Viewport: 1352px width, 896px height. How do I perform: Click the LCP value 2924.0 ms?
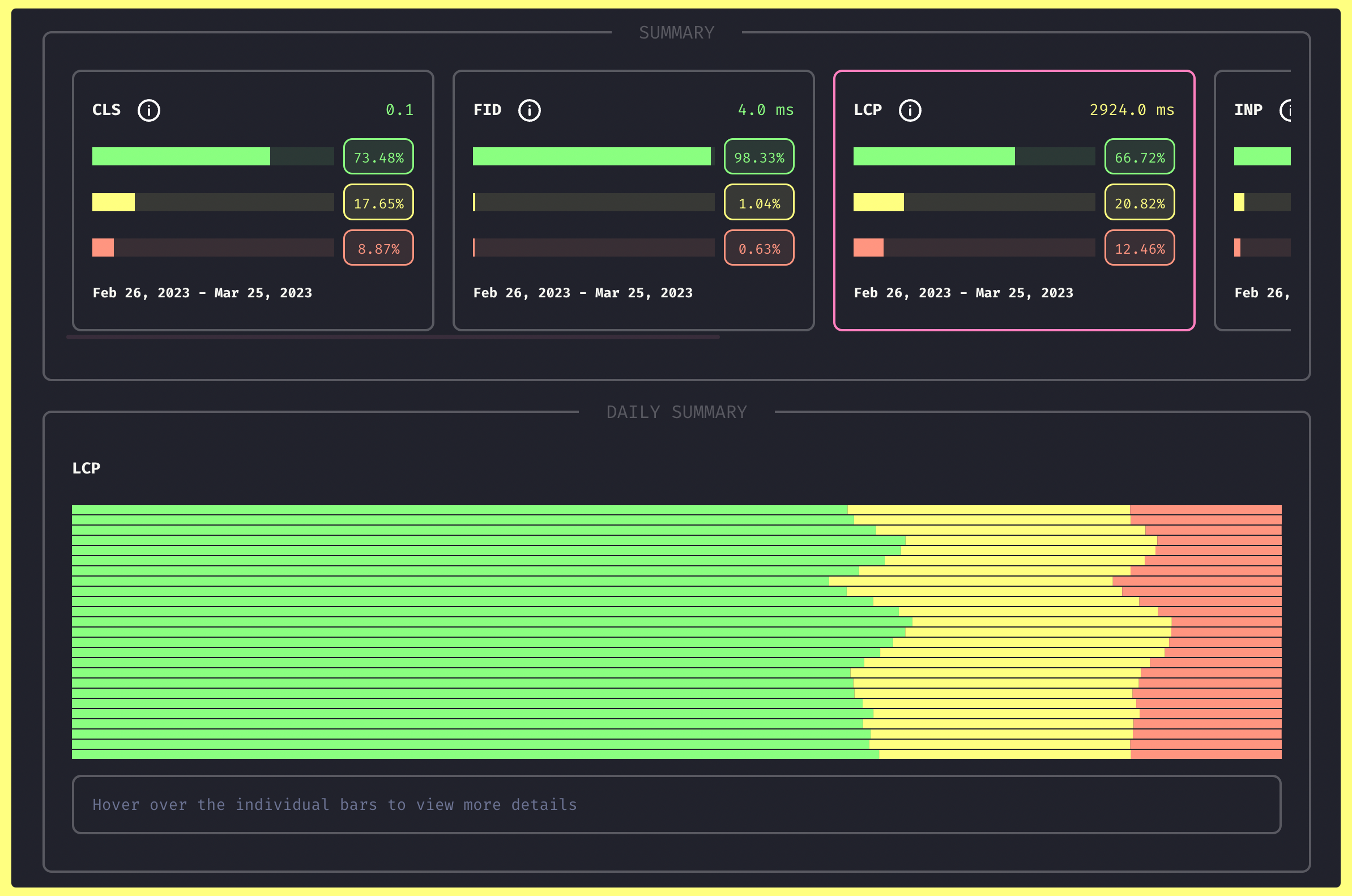click(x=1132, y=110)
